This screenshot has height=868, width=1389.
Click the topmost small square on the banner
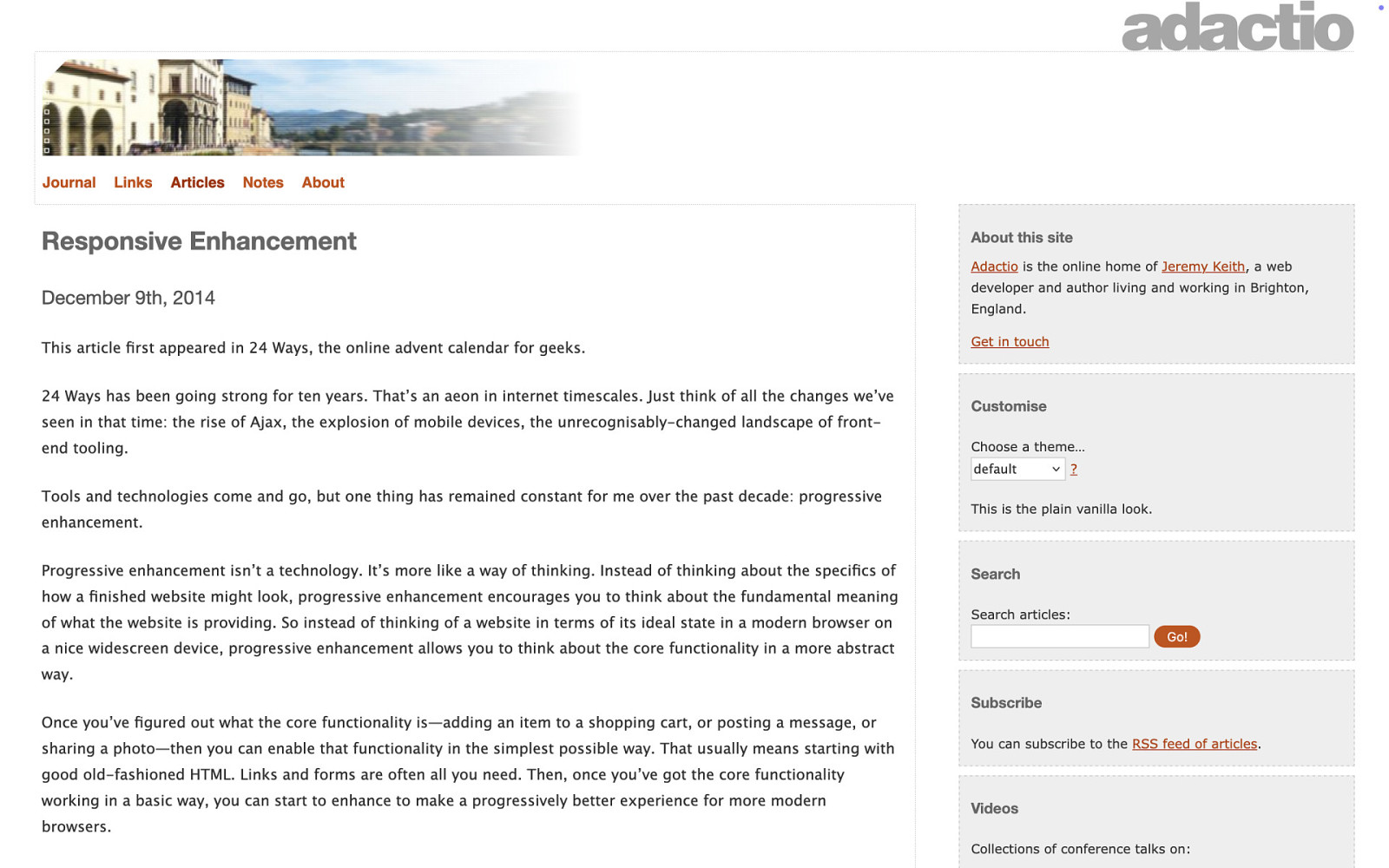coord(47,112)
